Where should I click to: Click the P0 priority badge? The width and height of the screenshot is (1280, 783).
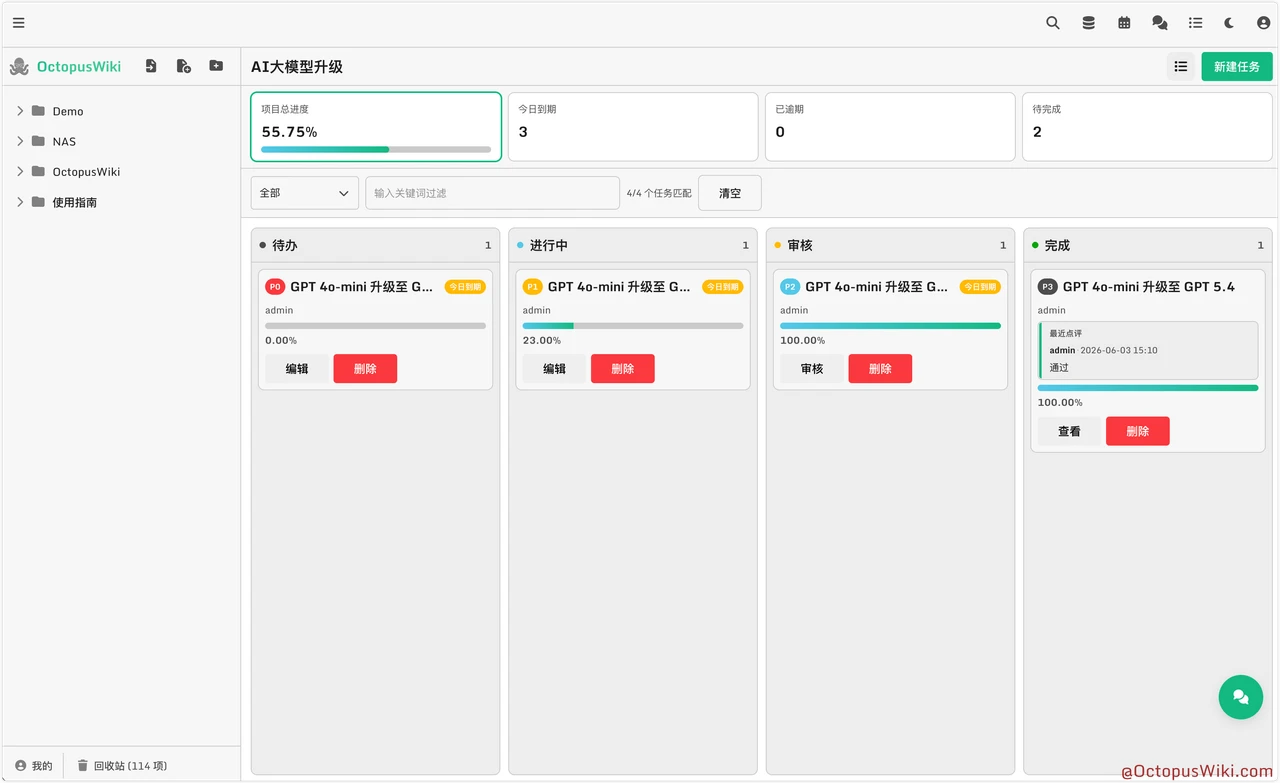point(275,287)
